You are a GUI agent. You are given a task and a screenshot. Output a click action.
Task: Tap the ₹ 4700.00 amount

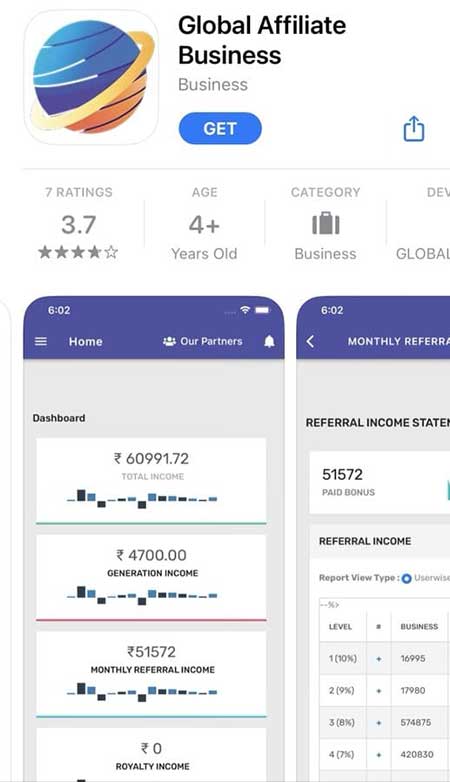point(151,555)
